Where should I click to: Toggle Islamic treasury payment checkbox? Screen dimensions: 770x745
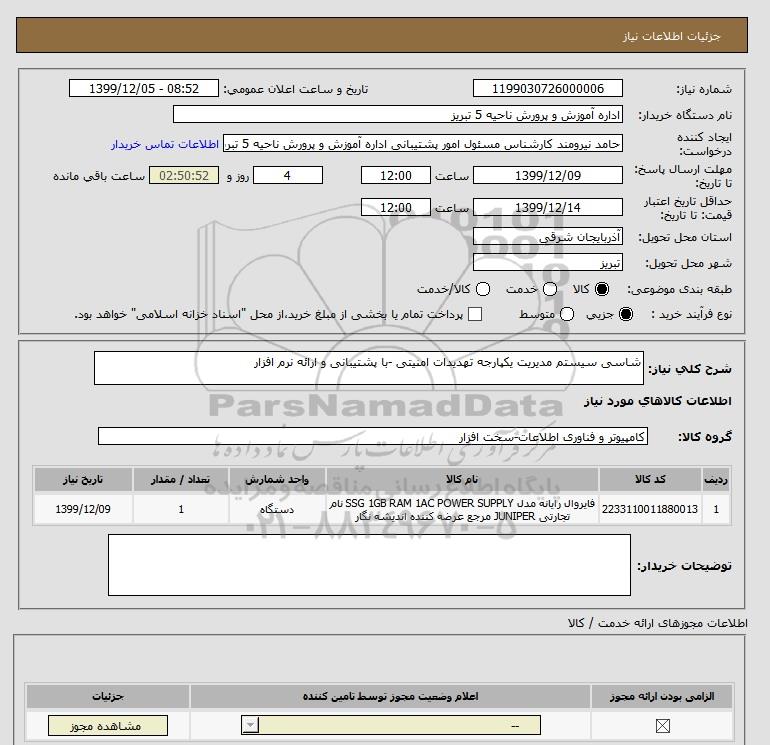point(475,314)
